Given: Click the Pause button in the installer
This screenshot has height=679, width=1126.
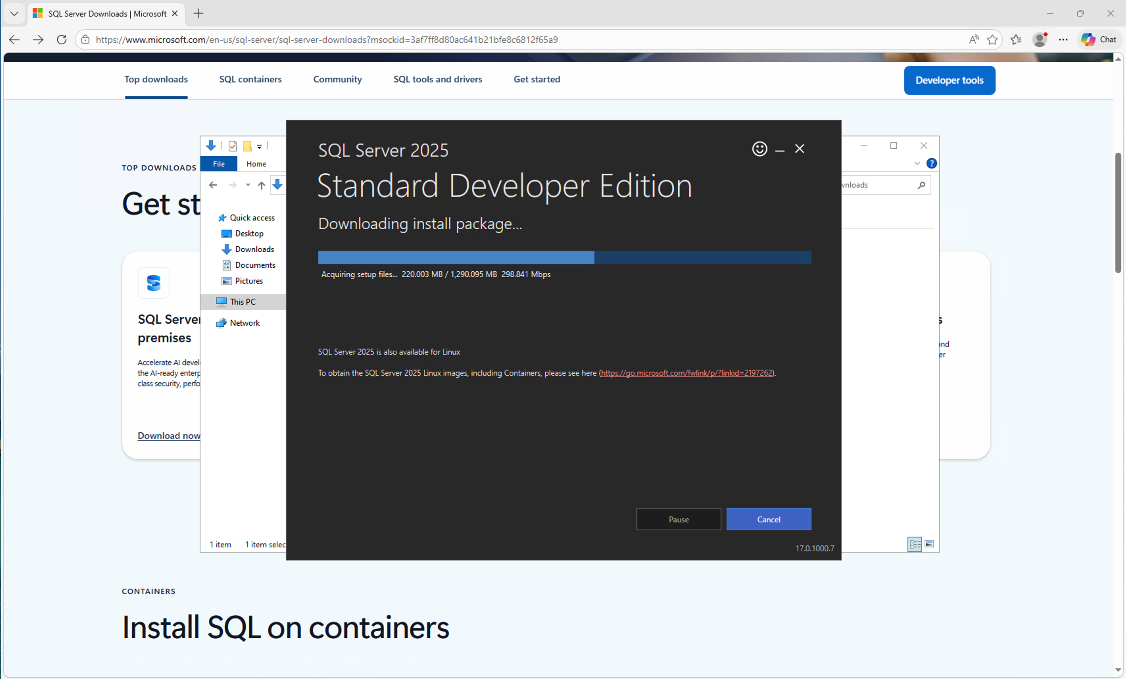Looking at the screenshot, I should [x=678, y=519].
